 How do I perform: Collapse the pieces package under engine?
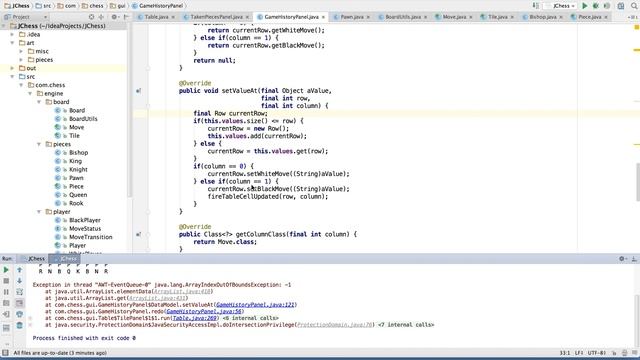click(x=40, y=144)
